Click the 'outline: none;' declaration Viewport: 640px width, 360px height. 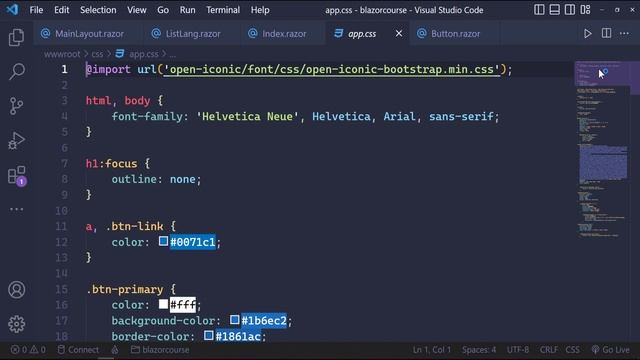pyautogui.click(x=156, y=179)
